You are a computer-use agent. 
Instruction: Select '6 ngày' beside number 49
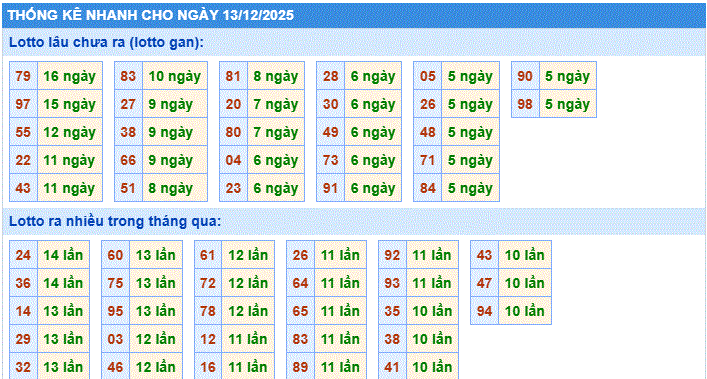373,132
